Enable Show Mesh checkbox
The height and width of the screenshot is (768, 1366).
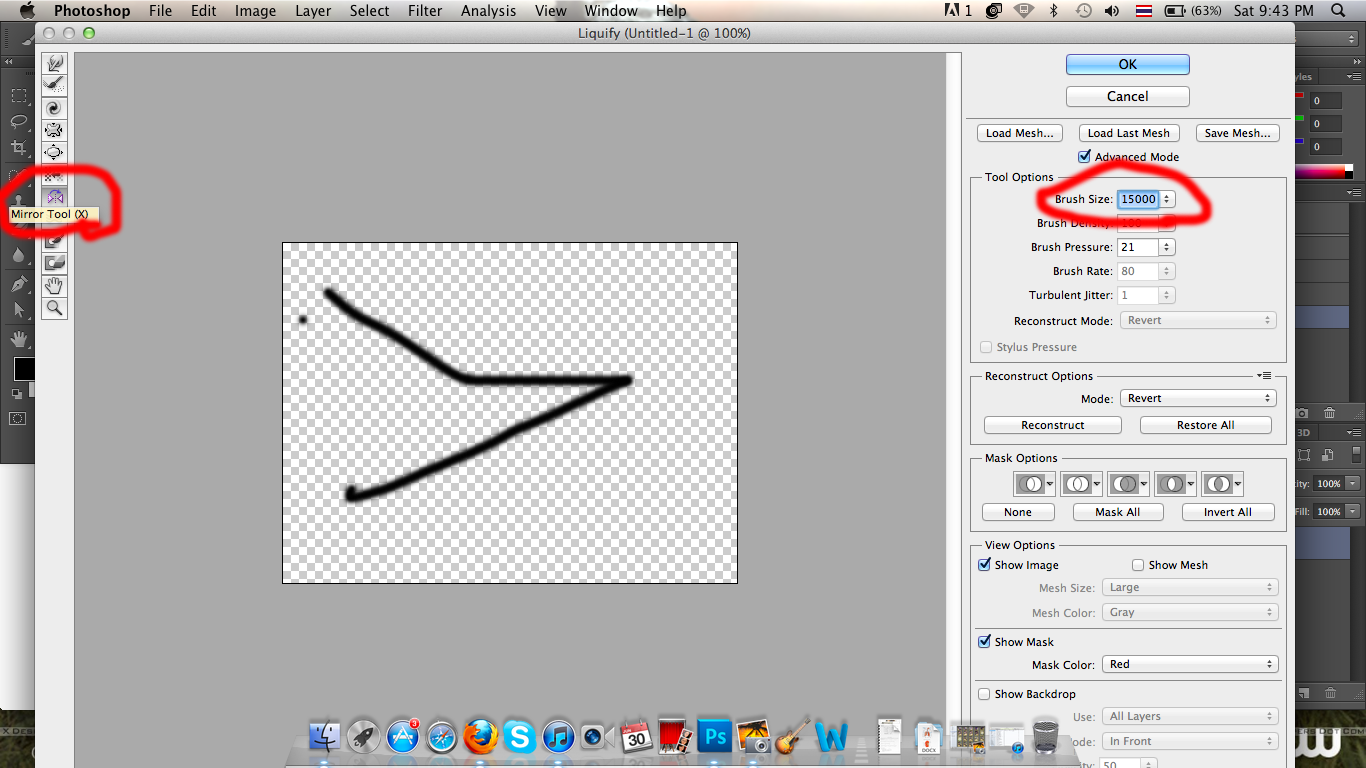(1138, 565)
